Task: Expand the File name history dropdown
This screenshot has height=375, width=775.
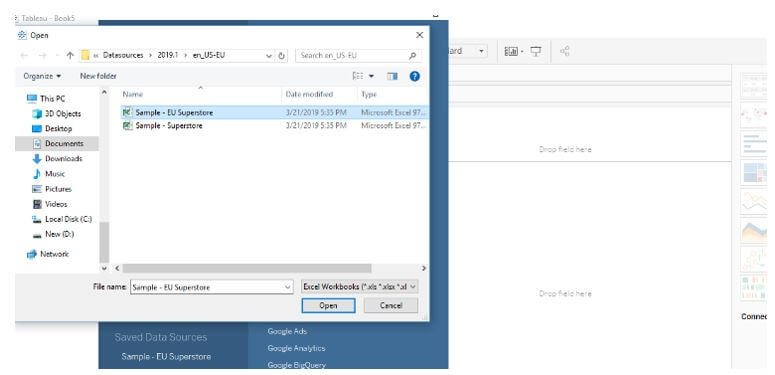Action: 288,287
